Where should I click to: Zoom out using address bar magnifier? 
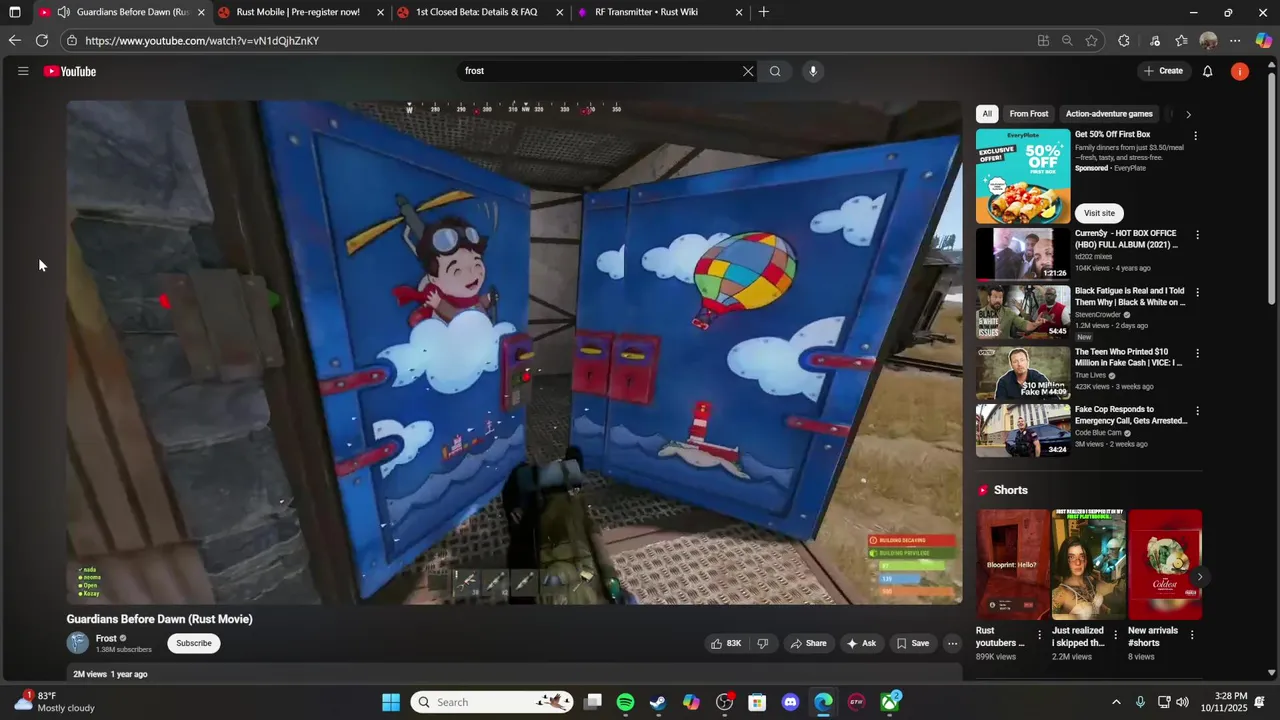[x=1067, y=40]
